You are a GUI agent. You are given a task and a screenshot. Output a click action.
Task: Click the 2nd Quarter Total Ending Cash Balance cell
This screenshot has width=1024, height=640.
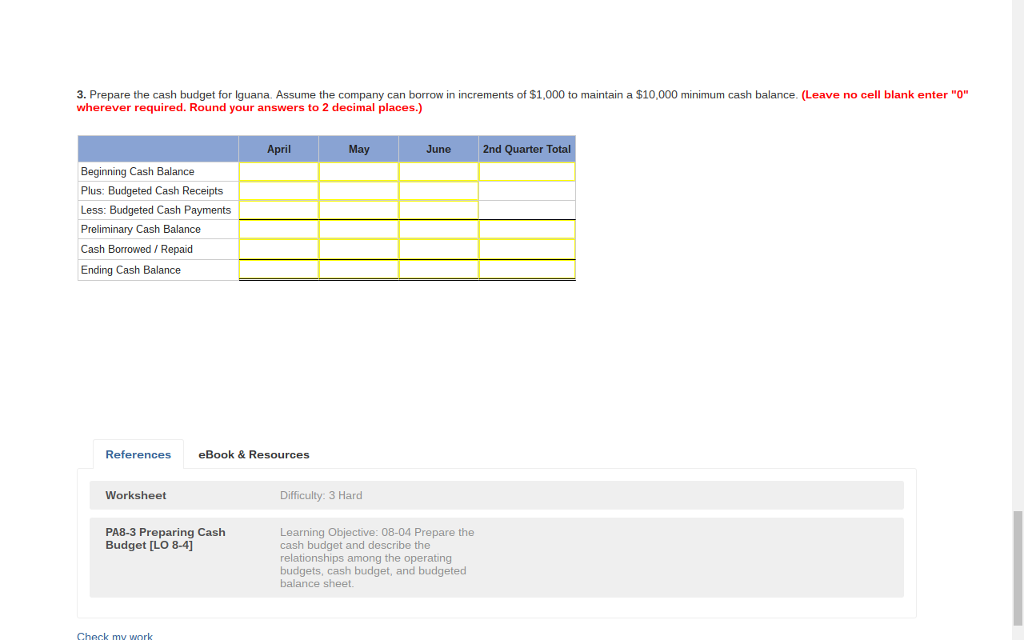click(x=527, y=269)
